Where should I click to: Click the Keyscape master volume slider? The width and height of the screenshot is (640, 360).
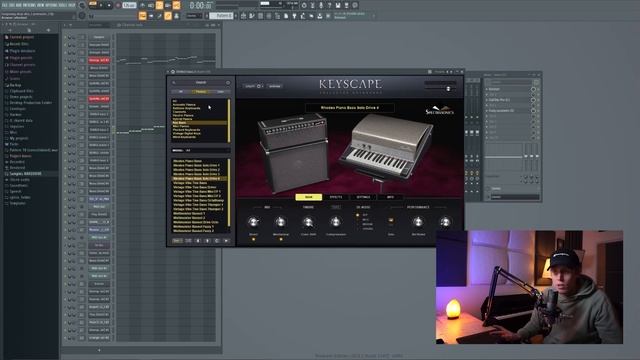pos(440,89)
